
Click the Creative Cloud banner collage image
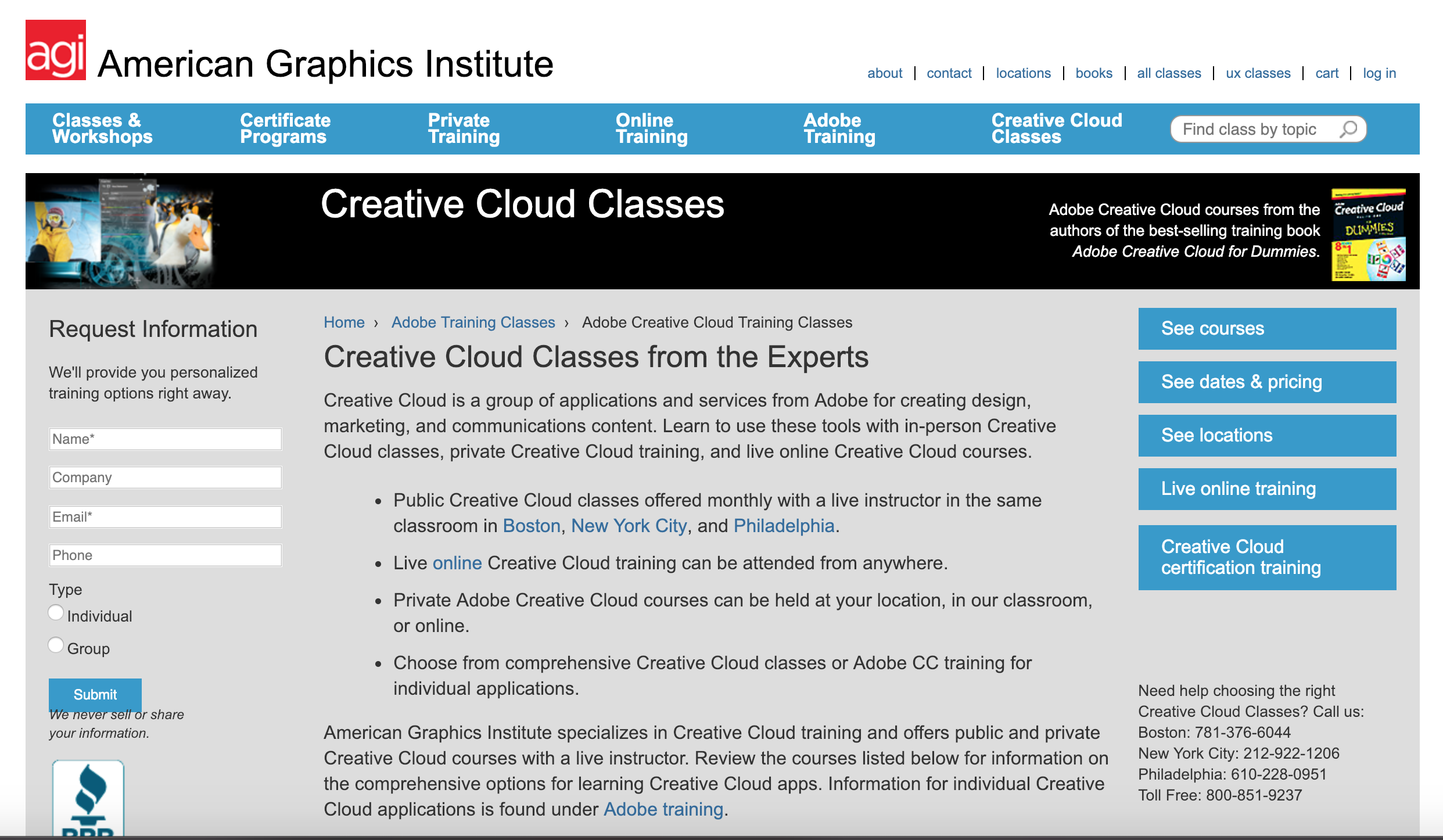(122, 231)
